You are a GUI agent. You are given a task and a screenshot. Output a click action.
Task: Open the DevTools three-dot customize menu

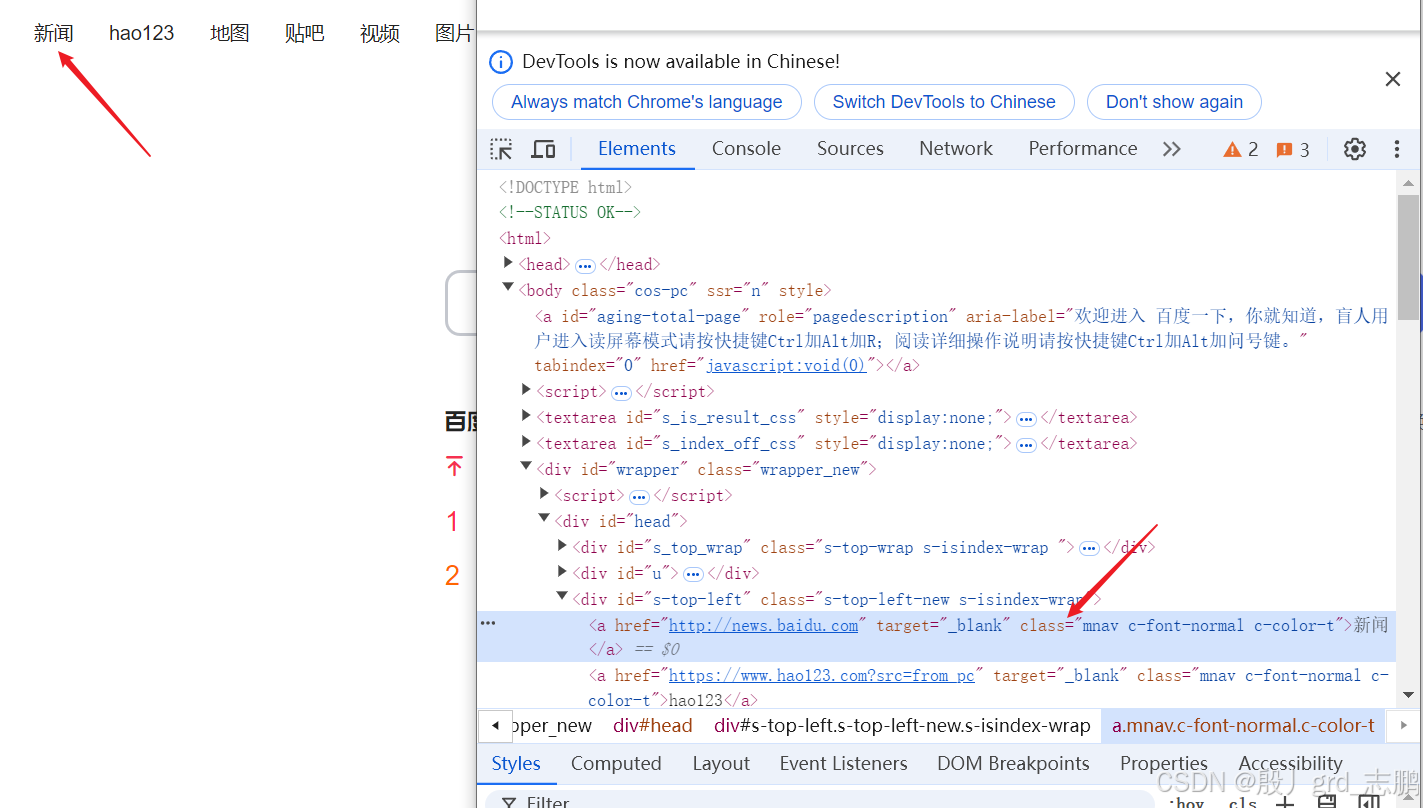pyautogui.click(x=1397, y=149)
